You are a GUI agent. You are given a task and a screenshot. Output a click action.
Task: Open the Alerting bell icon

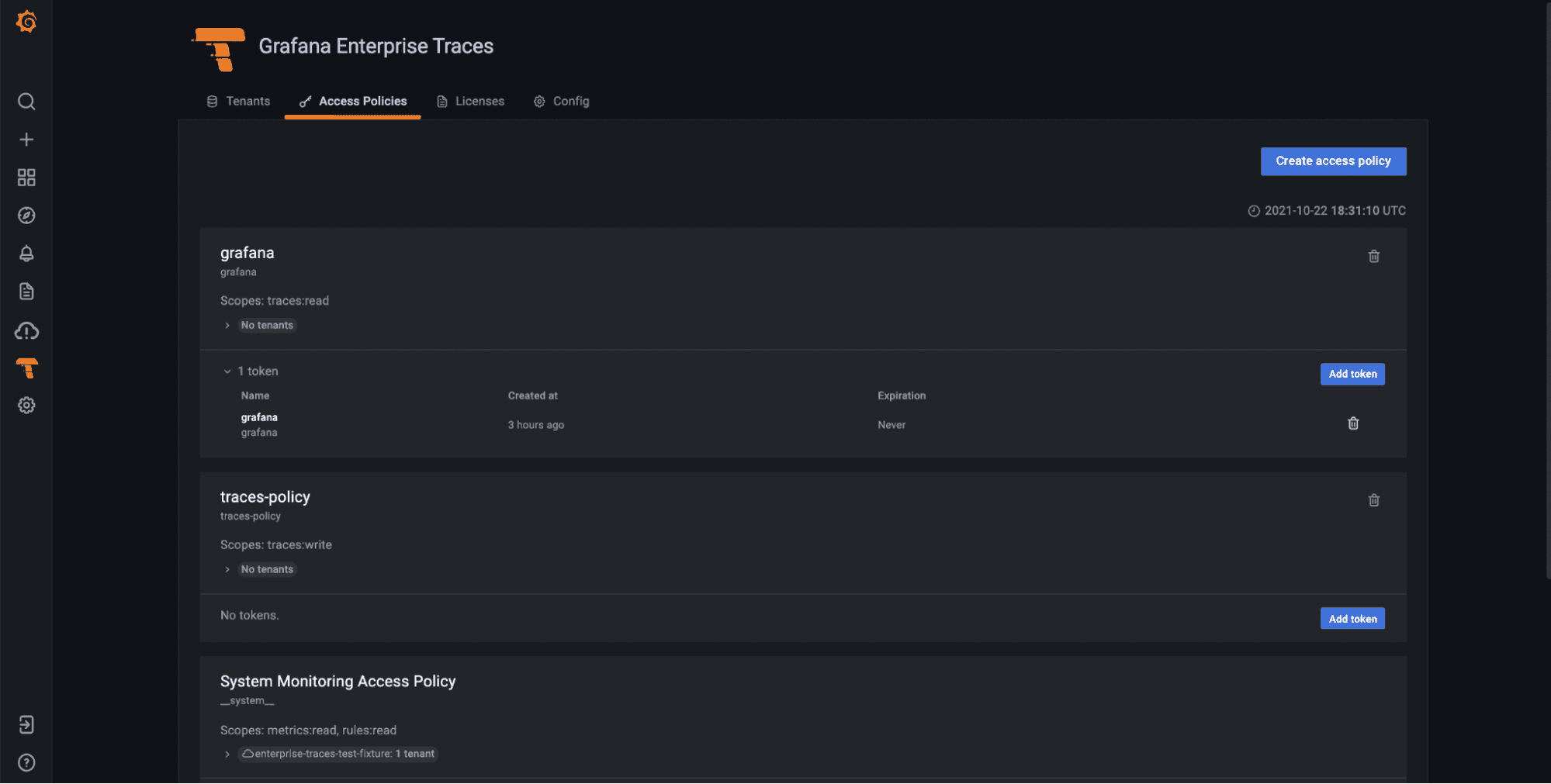tap(26, 254)
